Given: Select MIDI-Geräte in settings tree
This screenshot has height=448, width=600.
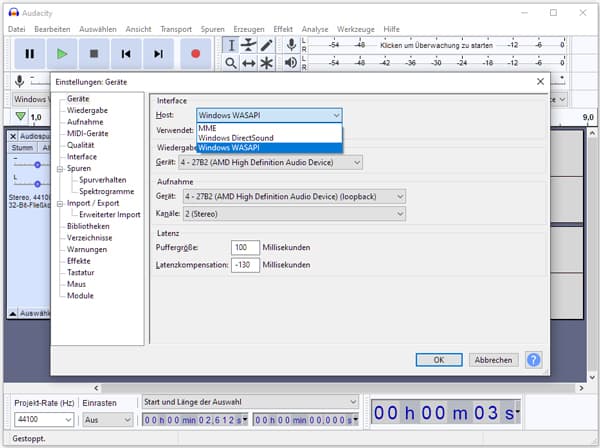Looking at the screenshot, I should pyautogui.click(x=88, y=134).
